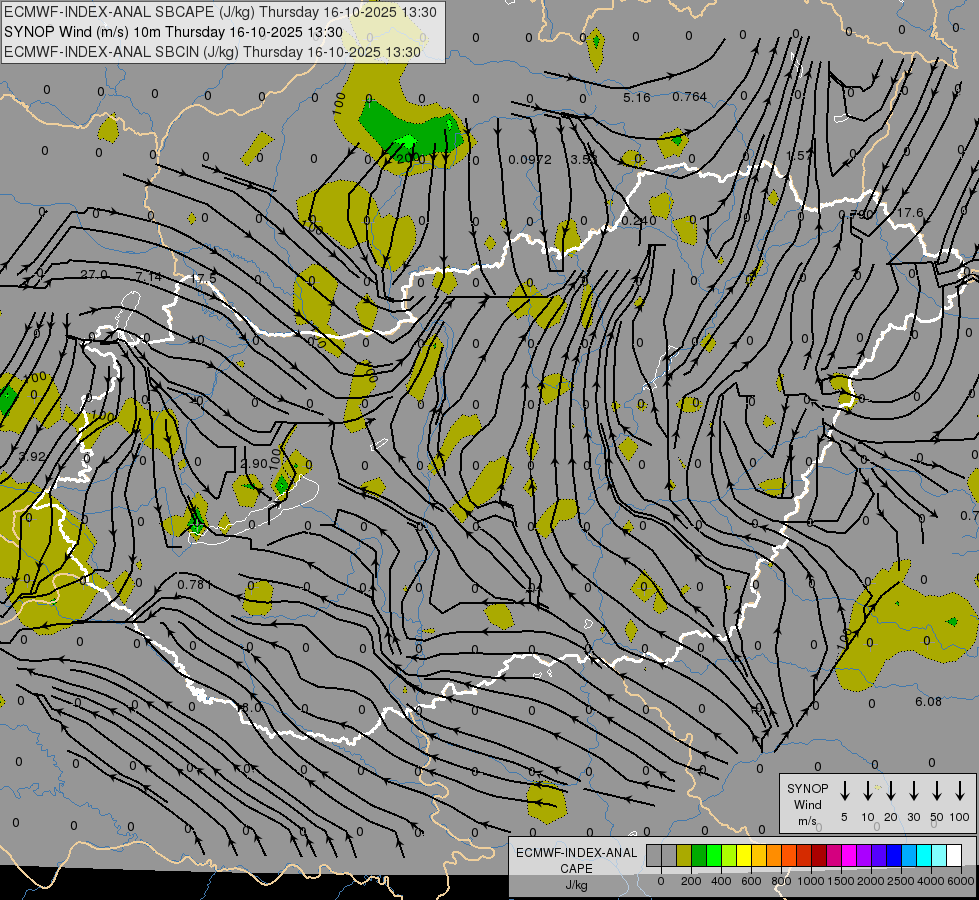979x900 pixels.
Task: Click the SBCIN title line
Action: 212,52
